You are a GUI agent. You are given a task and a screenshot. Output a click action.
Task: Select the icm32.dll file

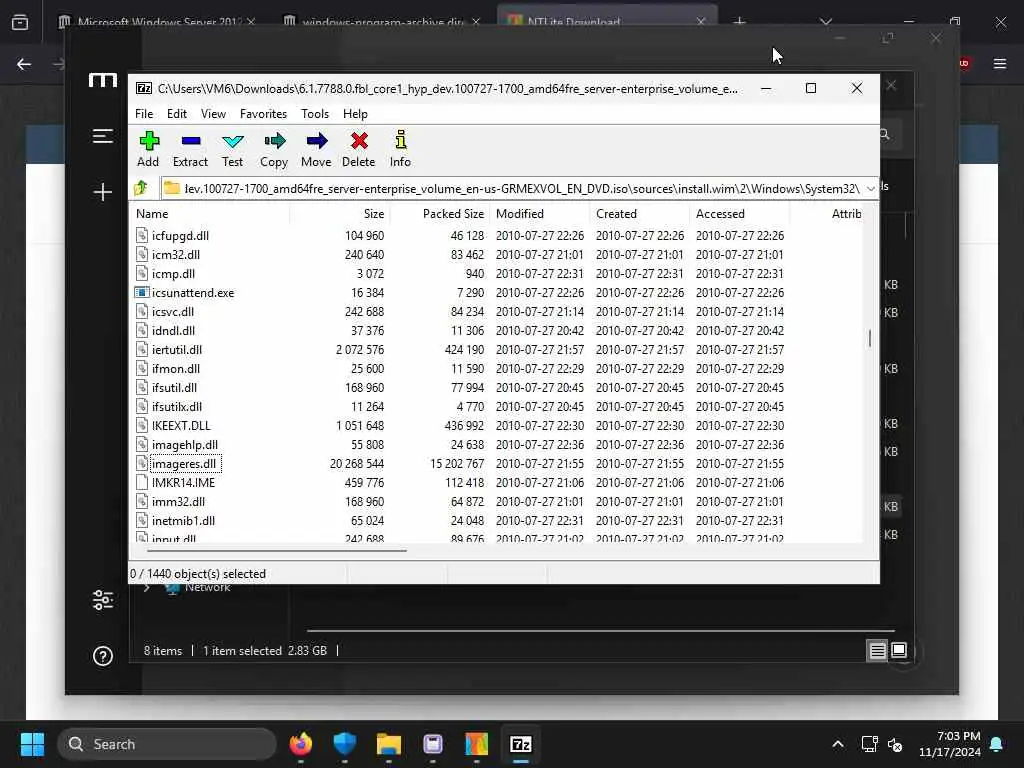click(176, 255)
